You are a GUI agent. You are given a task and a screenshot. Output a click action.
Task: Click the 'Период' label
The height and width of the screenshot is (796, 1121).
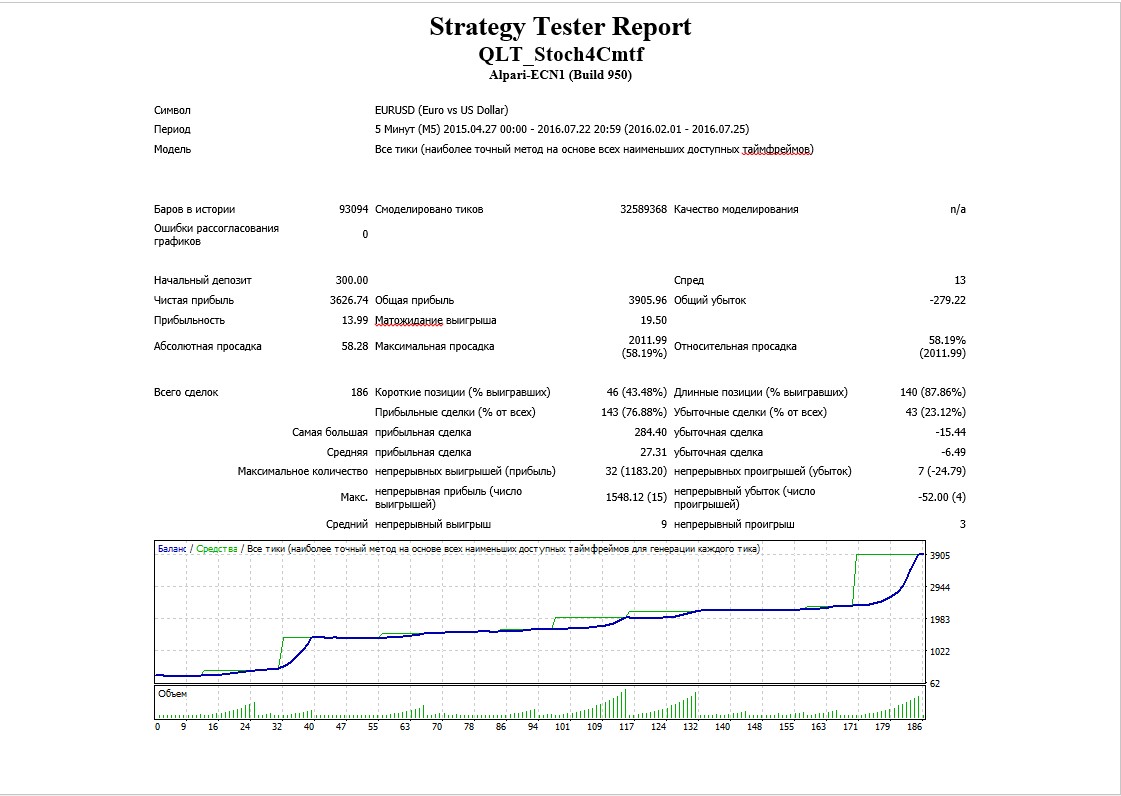172,129
